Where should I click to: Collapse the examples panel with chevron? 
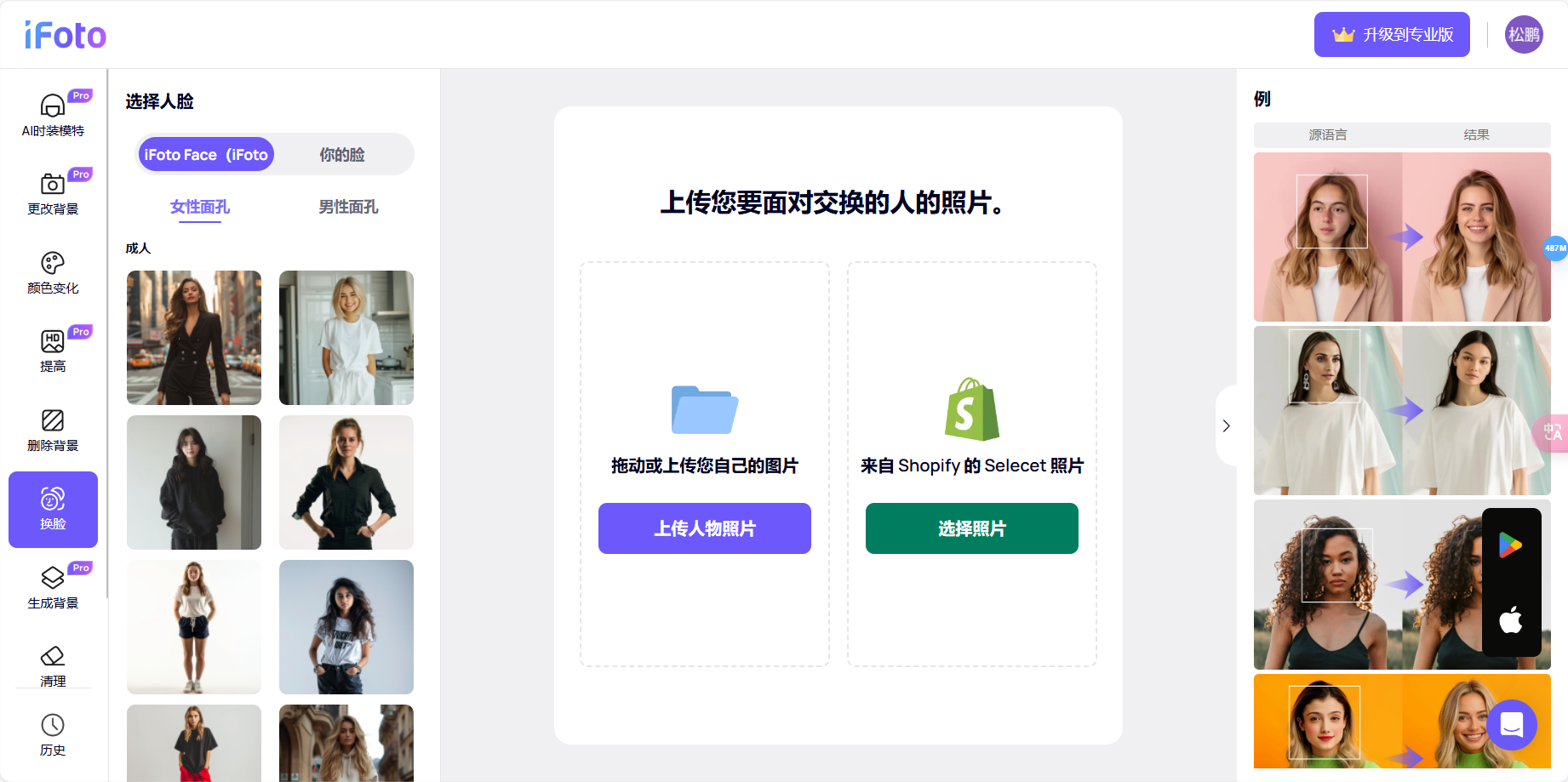coord(1226,425)
